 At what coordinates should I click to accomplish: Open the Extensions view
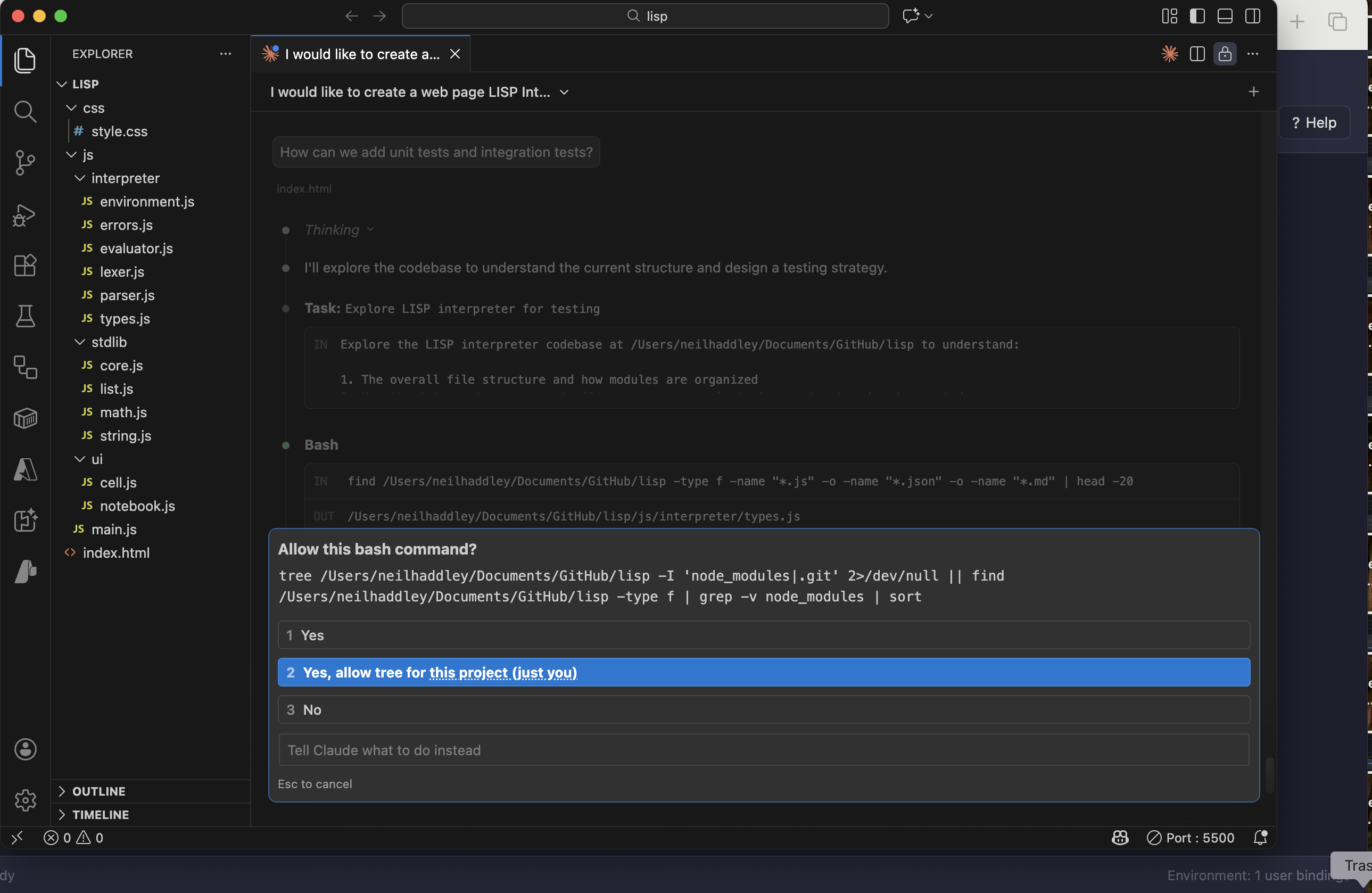[26, 266]
